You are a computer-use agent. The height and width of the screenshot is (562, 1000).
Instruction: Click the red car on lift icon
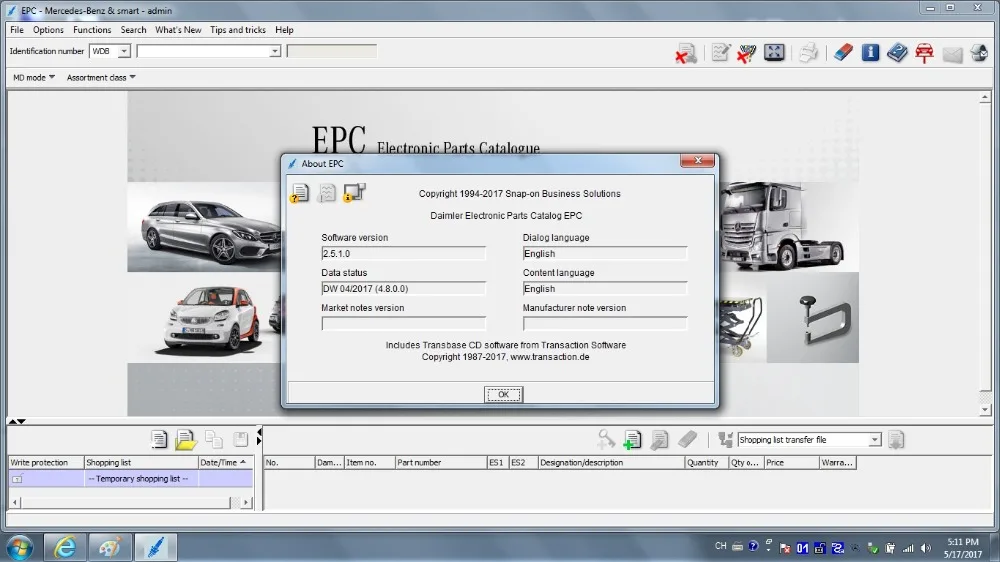924,52
